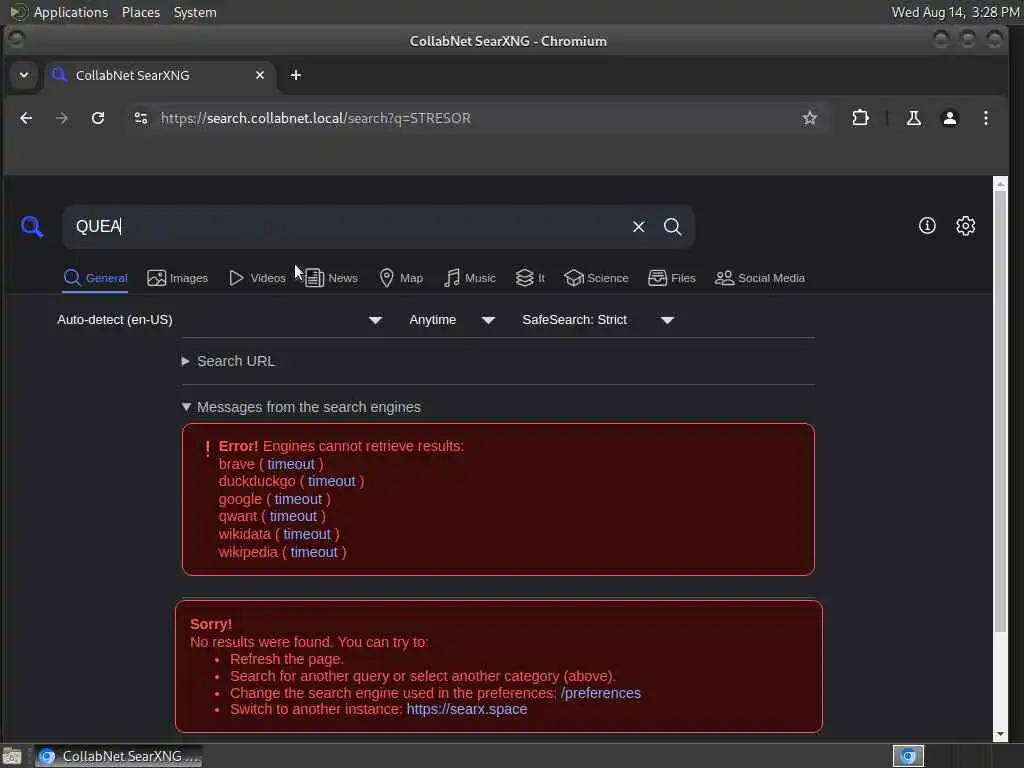Image resolution: width=1024 pixels, height=768 pixels.
Task: Go back with browser back arrow
Action: [26, 118]
